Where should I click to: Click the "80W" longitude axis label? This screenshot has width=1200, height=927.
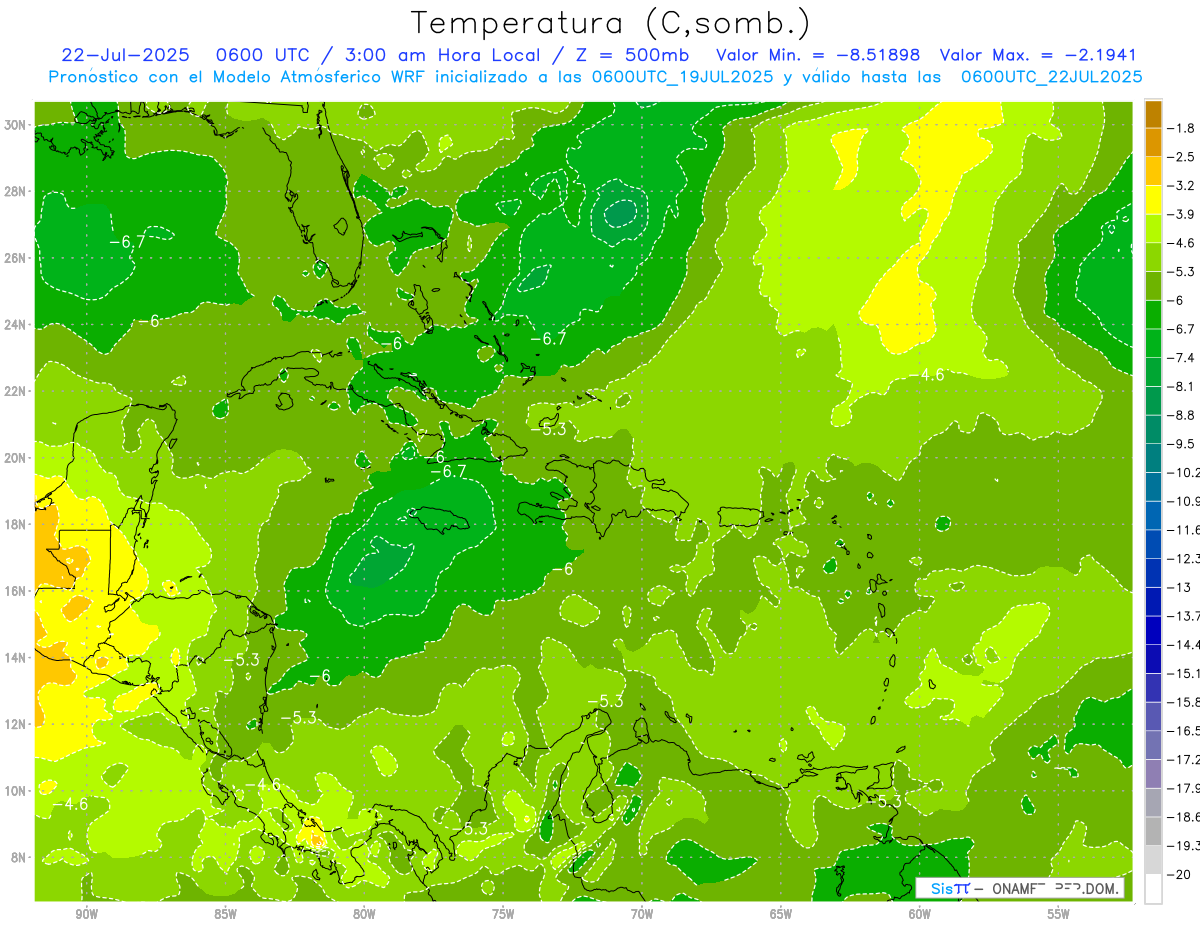[364, 914]
